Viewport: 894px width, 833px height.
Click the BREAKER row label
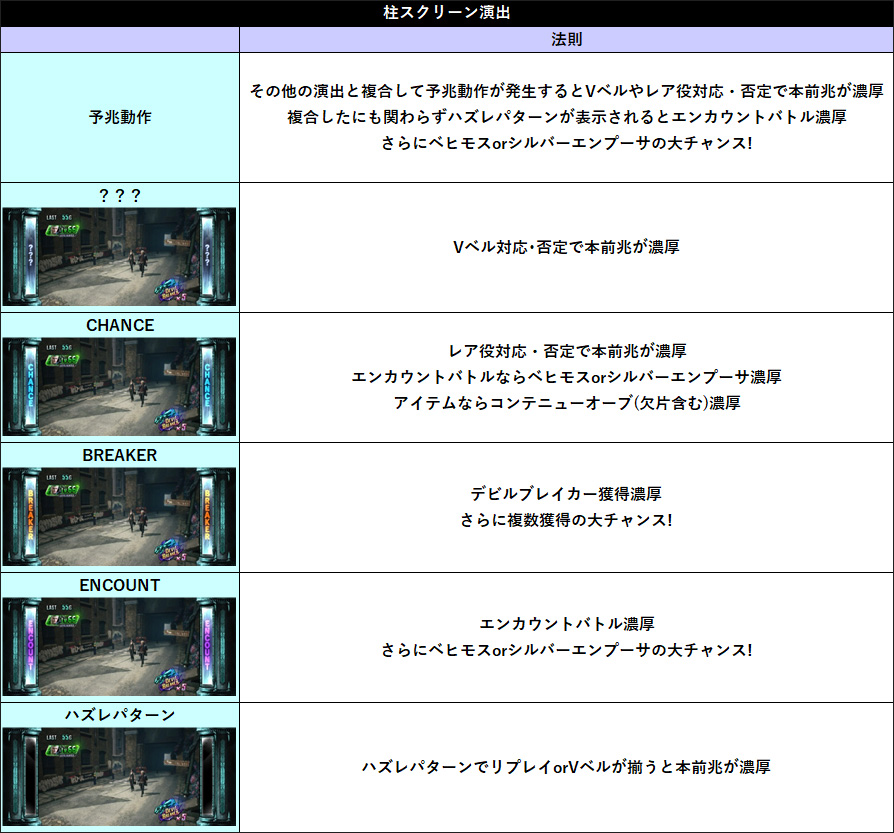(x=120, y=455)
